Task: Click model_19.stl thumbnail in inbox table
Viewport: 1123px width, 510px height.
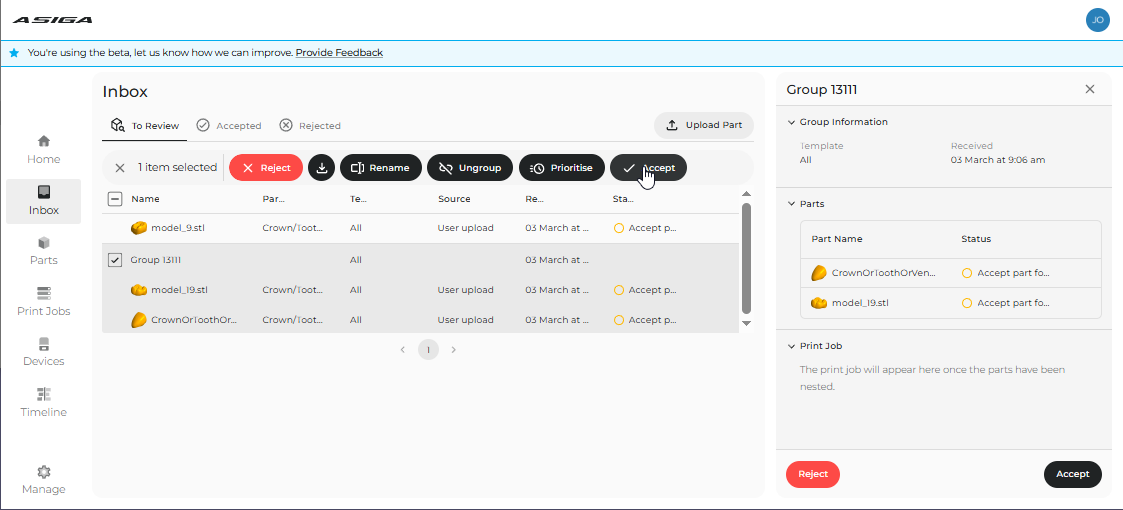Action: point(139,290)
